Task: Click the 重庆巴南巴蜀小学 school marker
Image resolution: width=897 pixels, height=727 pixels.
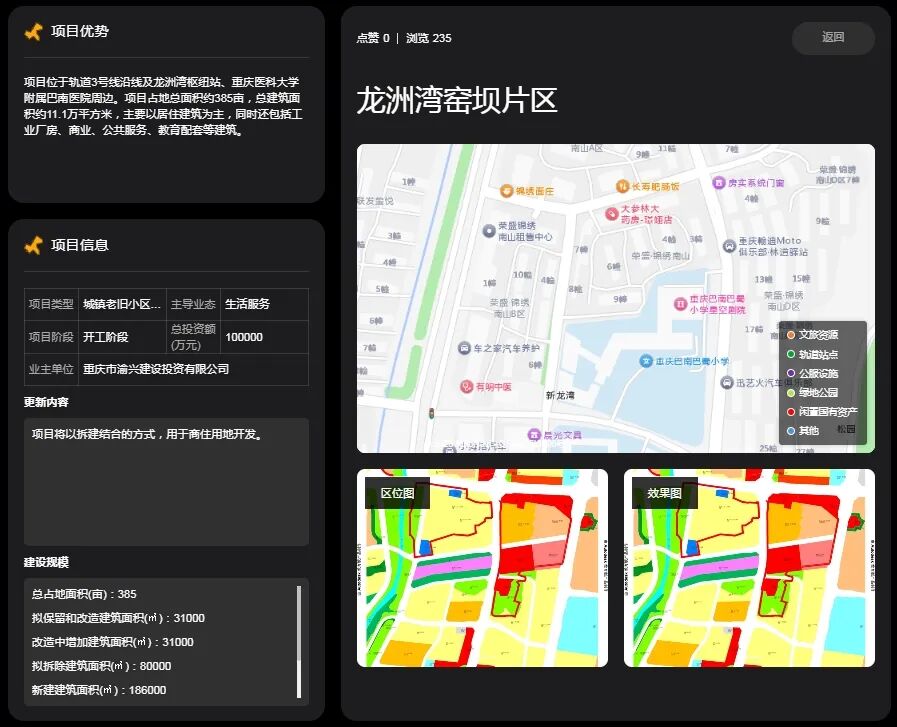Action: (646, 361)
